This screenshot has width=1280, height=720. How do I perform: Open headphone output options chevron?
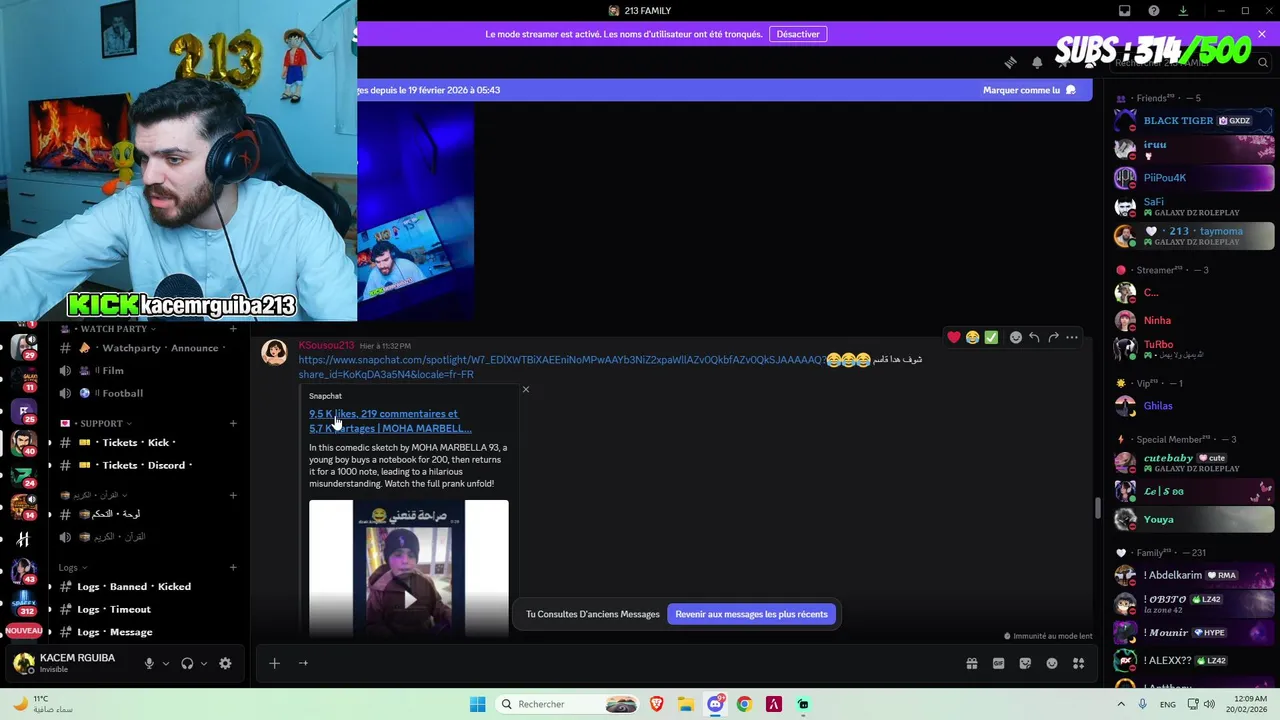(204, 663)
